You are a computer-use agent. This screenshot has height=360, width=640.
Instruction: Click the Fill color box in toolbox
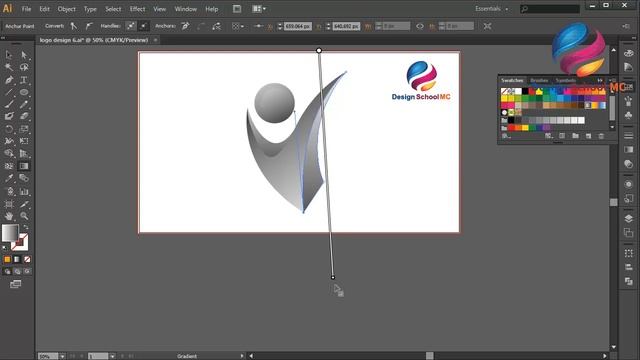tap(10, 233)
